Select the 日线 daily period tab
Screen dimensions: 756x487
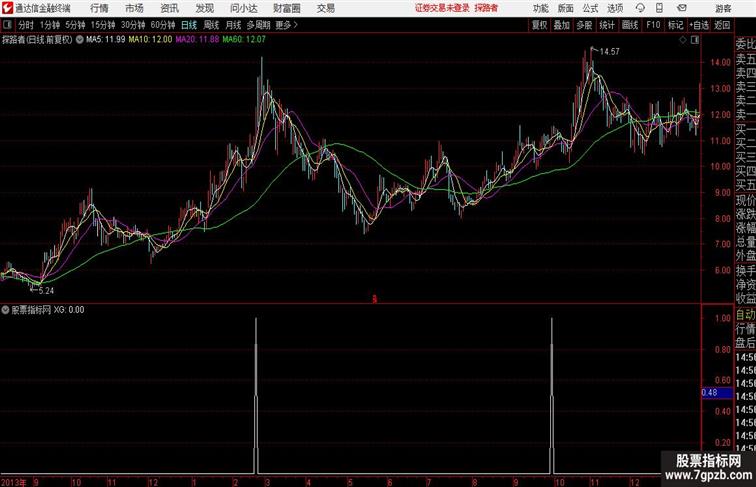pyautogui.click(x=189, y=25)
